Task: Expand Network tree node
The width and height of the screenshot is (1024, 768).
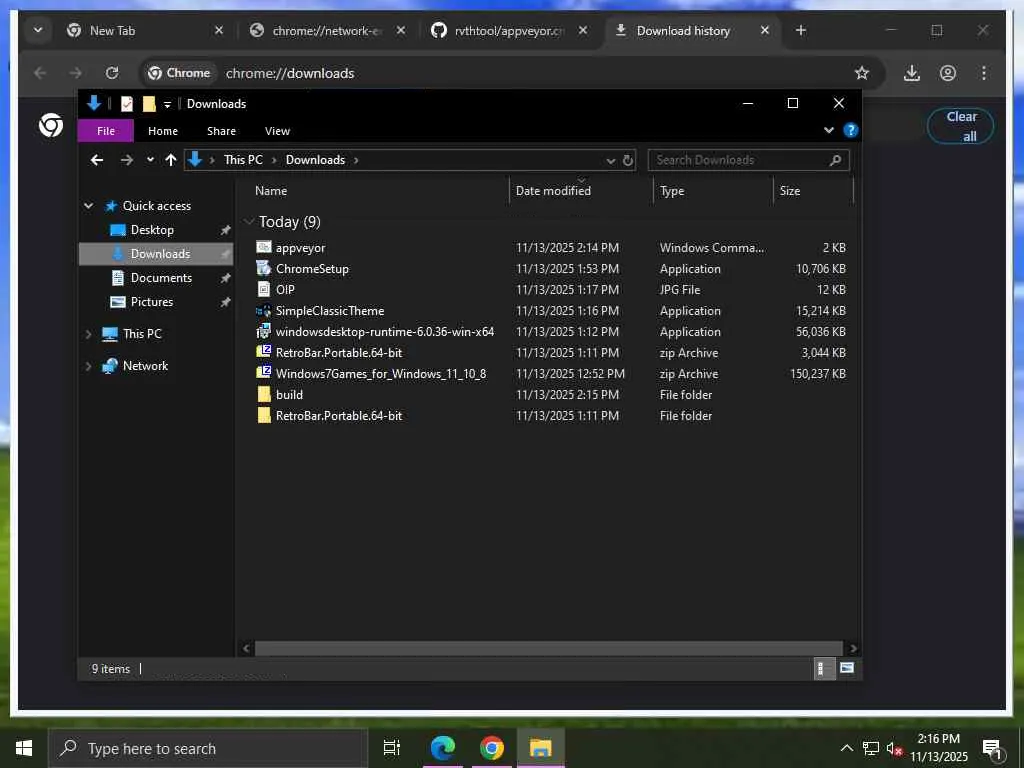Action: pos(88,366)
